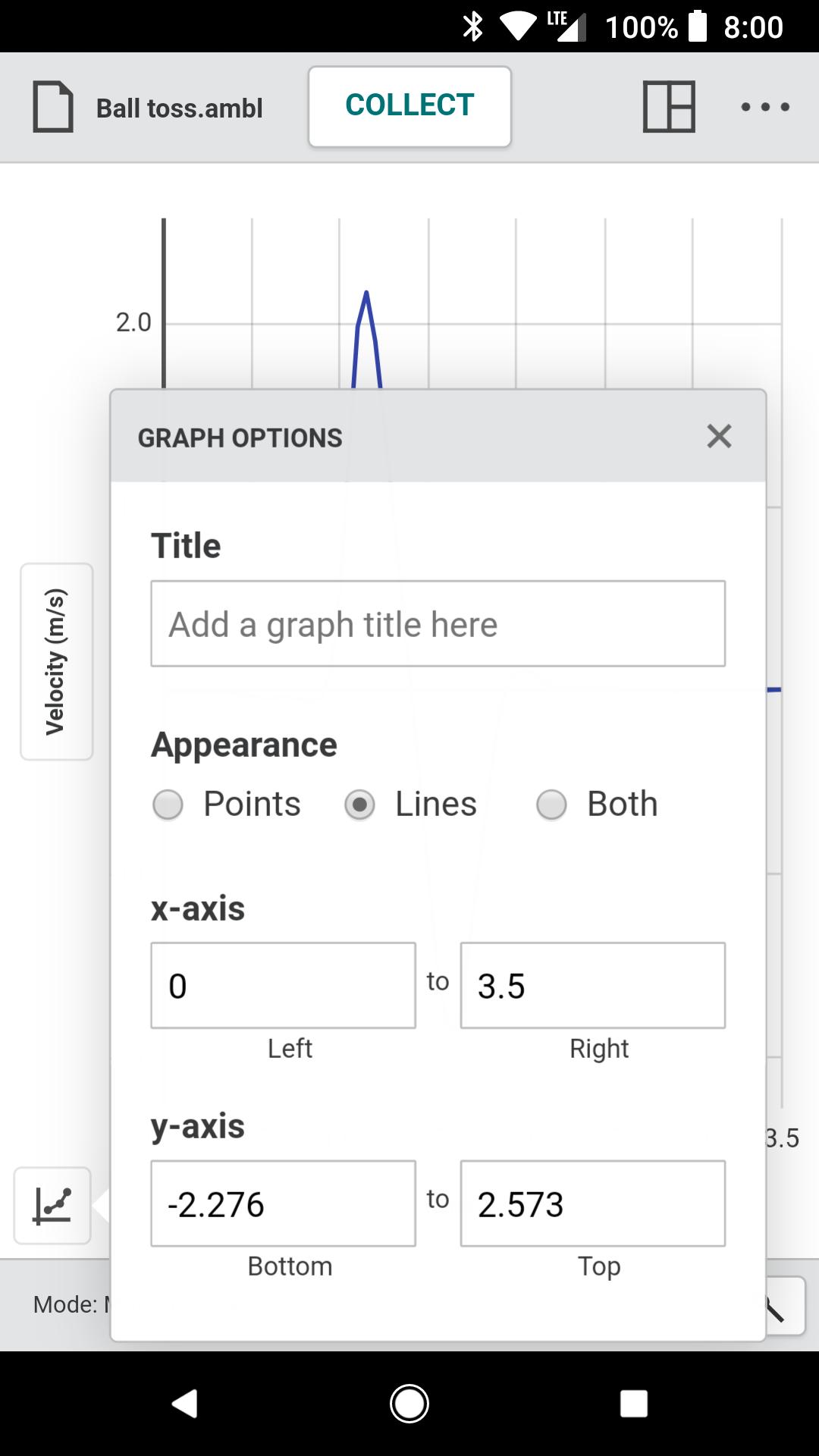Image resolution: width=819 pixels, height=1456 pixels.
Task: Tap the Android home button
Action: [x=409, y=1404]
